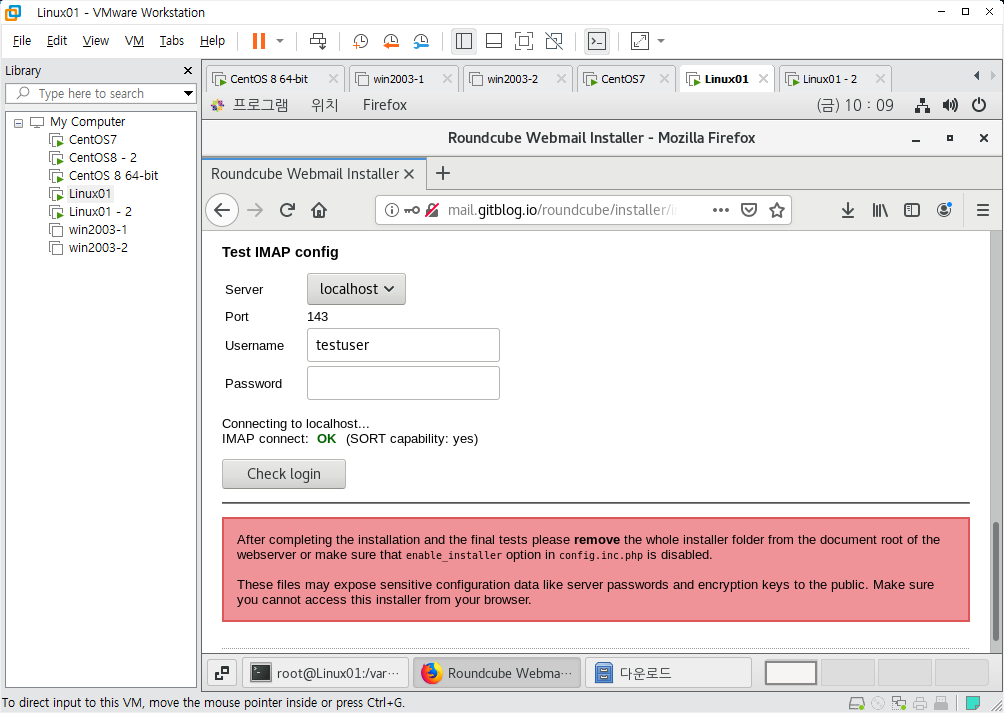Click the Password input field
This screenshot has height=713, width=1004.
click(x=403, y=383)
